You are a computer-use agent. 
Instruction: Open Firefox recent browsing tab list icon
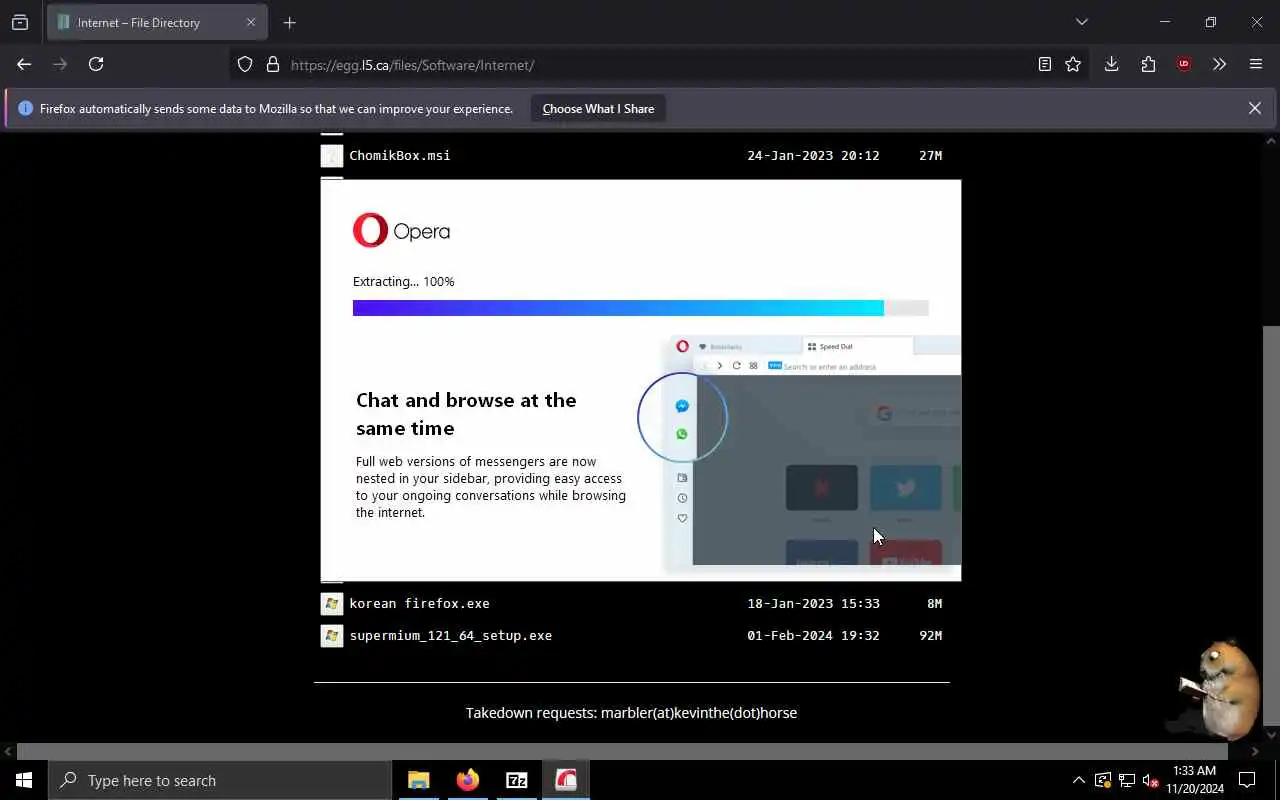tap(20, 22)
